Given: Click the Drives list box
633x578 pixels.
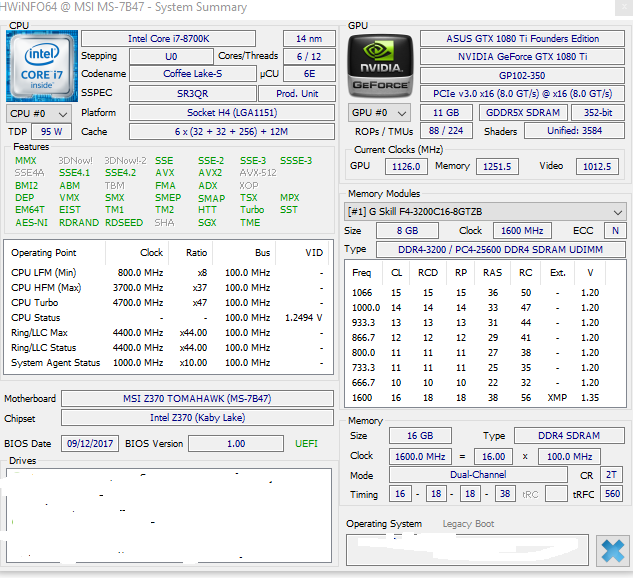Looking at the screenshot, I should [169, 515].
